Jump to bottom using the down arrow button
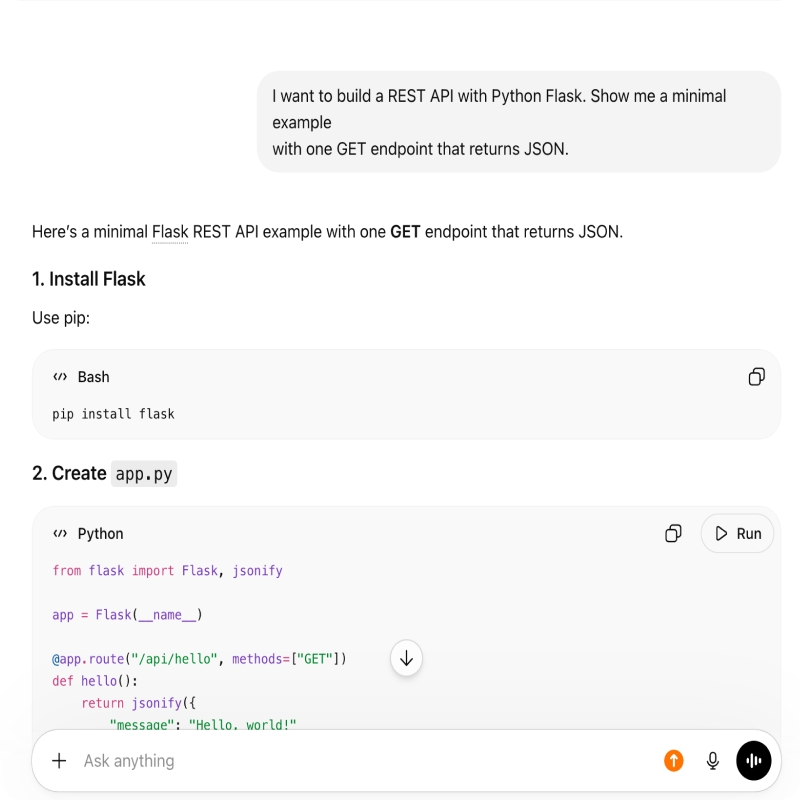This screenshot has width=800, height=800. tap(406, 658)
